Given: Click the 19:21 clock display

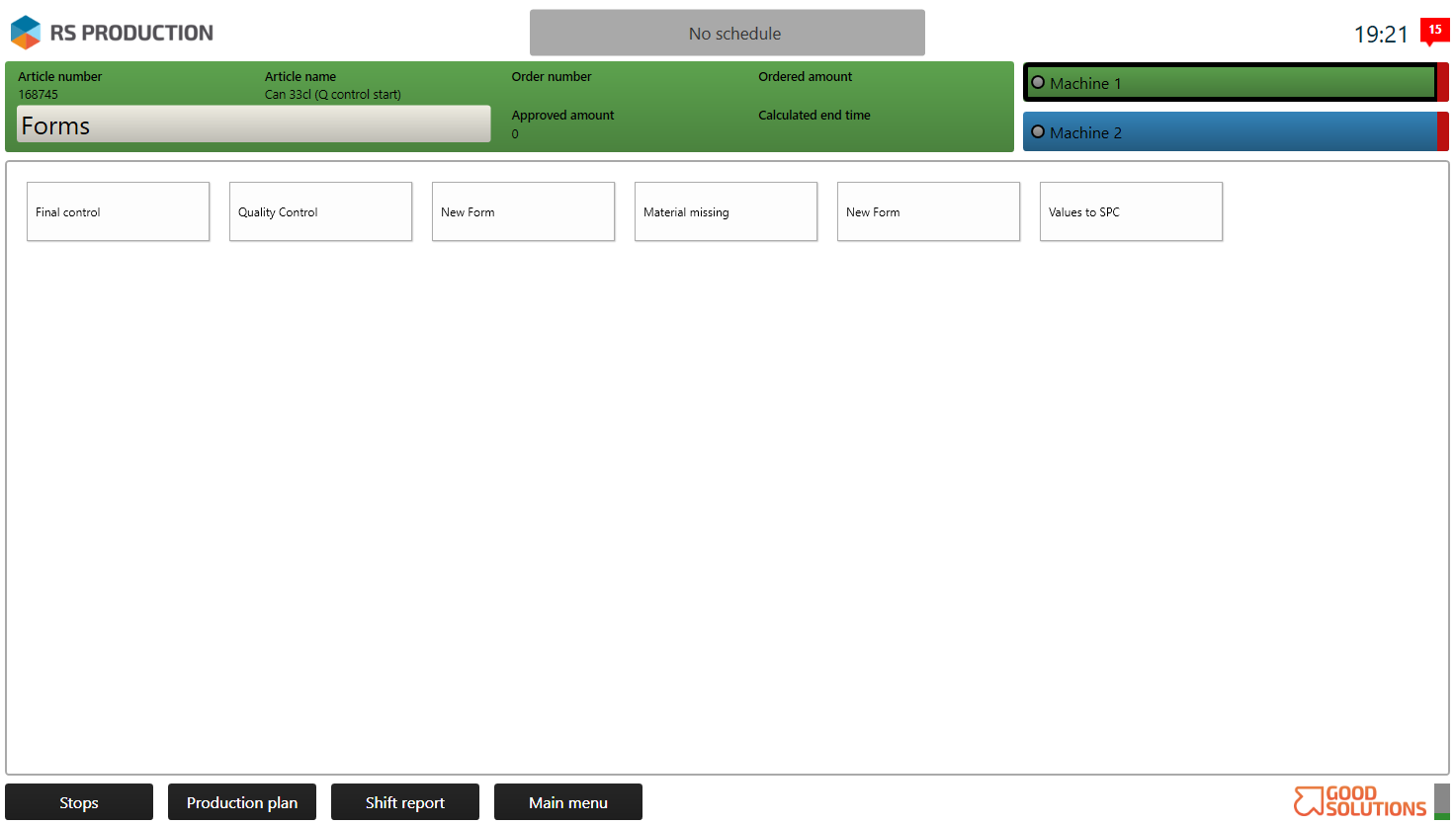Looking at the screenshot, I should (1381, 35).
